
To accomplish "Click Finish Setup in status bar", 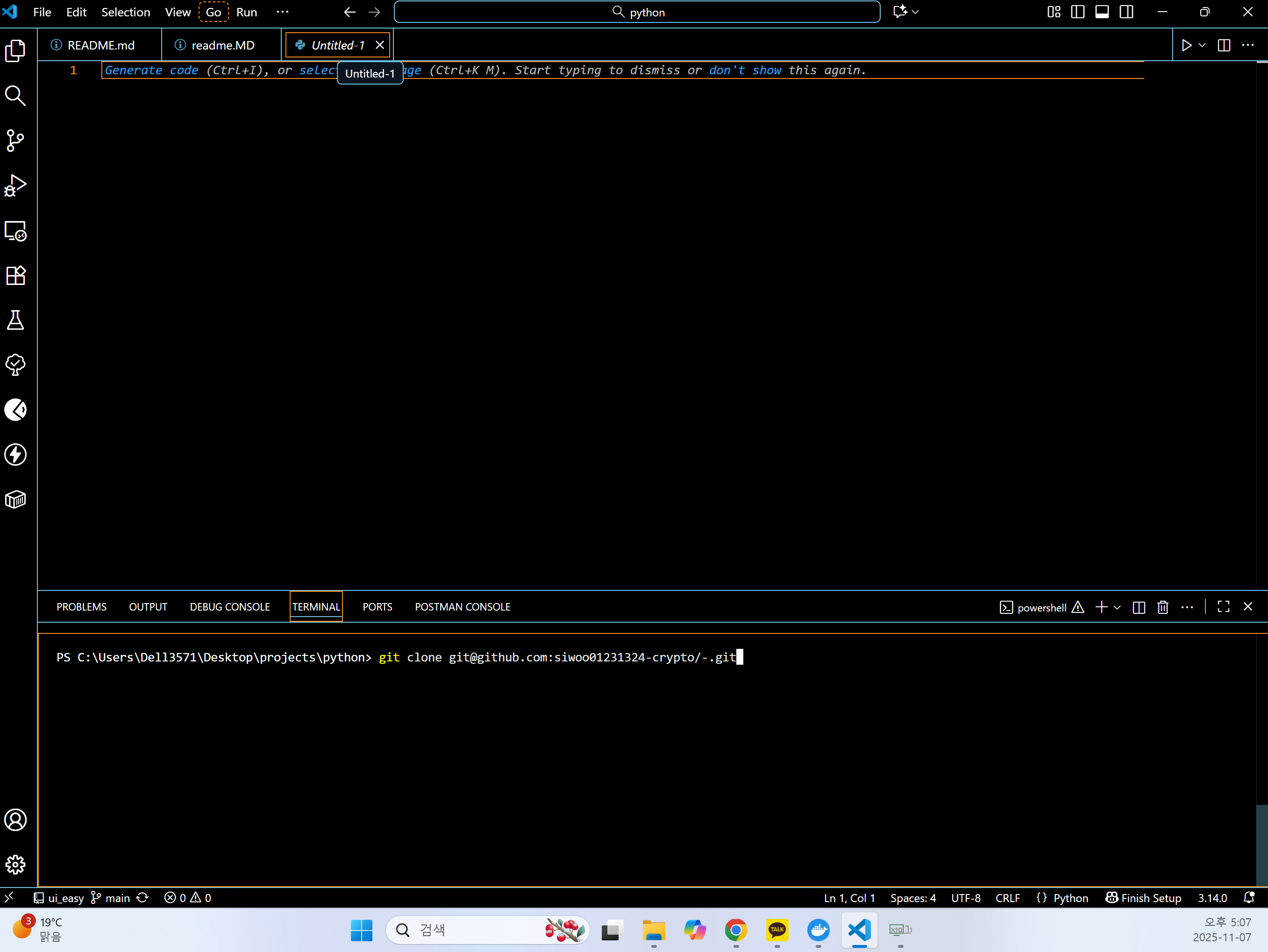I will (1143, 897).
